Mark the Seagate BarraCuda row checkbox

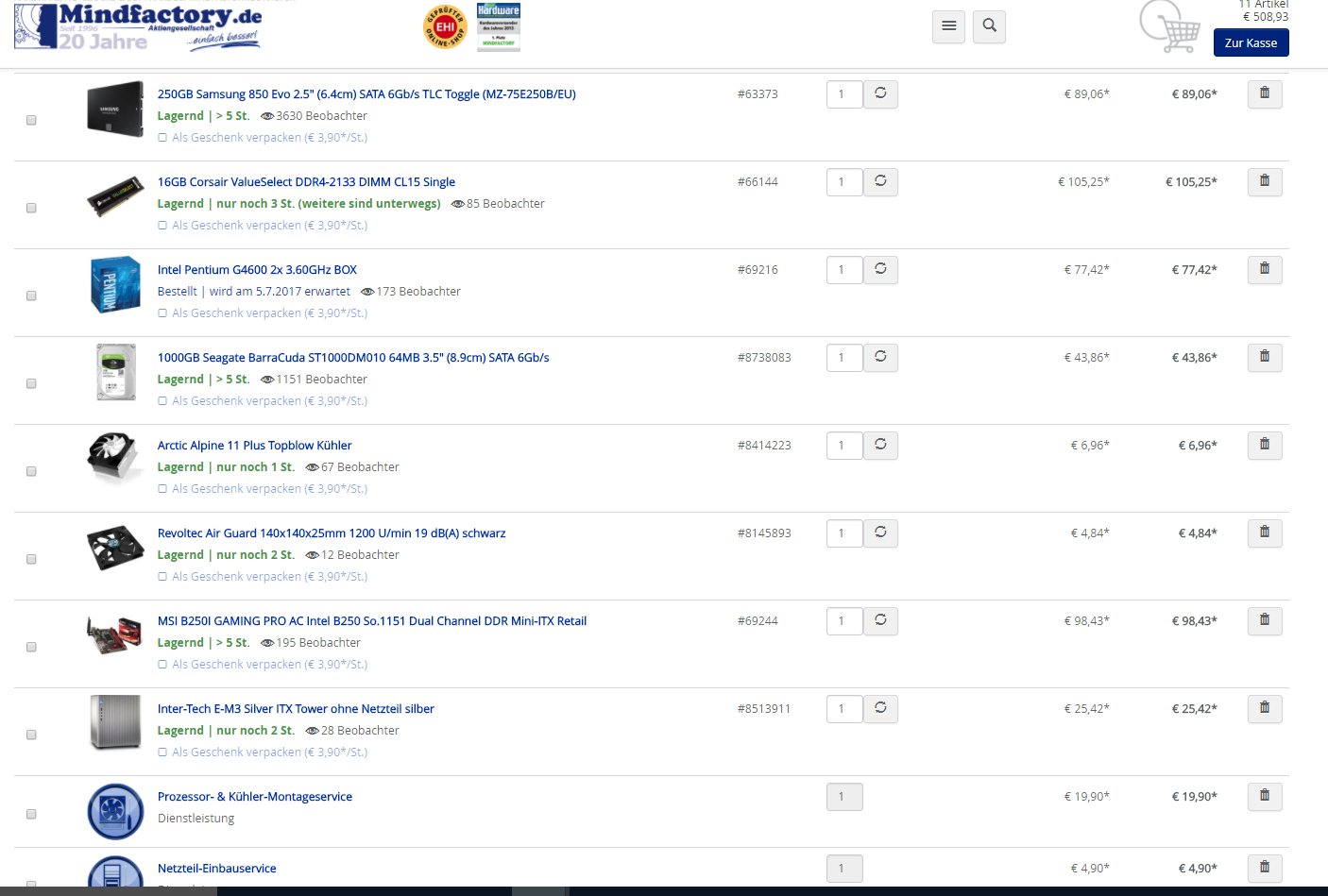pyautogui.click(x=31, y=383)
